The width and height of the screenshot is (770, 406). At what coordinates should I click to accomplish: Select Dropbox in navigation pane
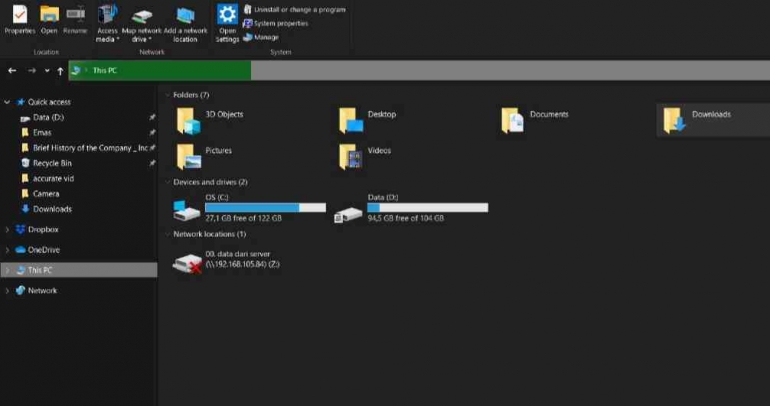pos(43,229)
